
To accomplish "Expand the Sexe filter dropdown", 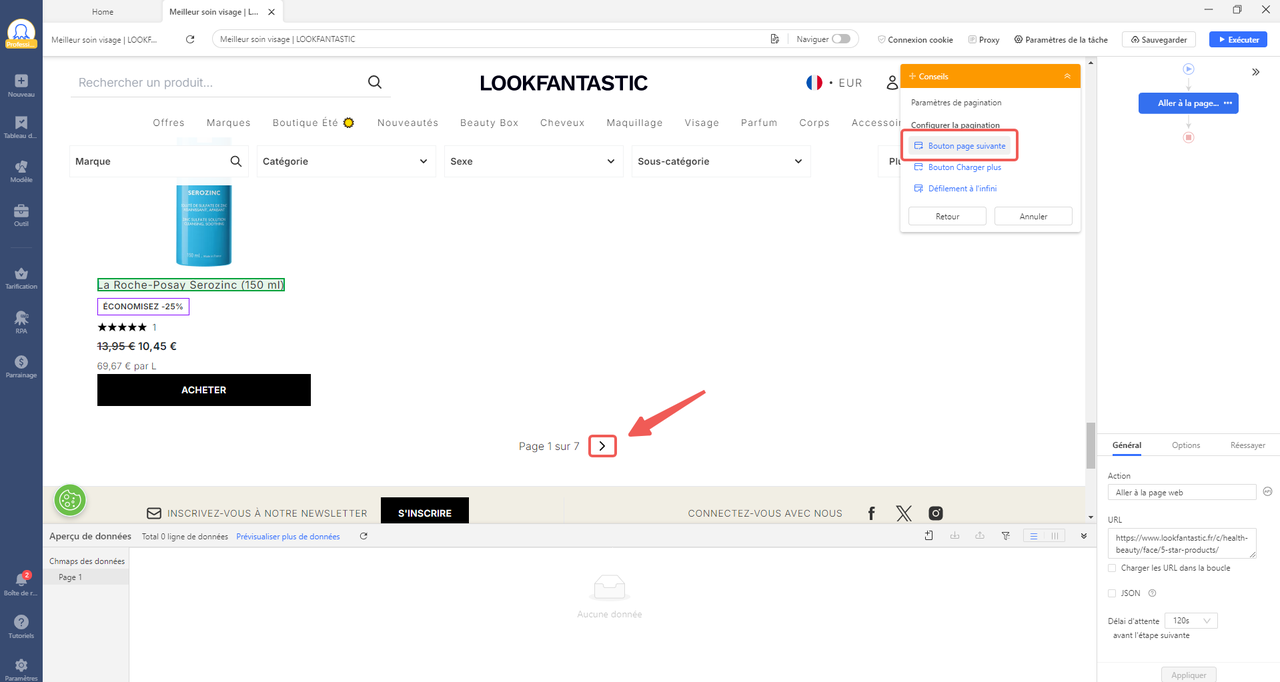I will click(533, 161).
